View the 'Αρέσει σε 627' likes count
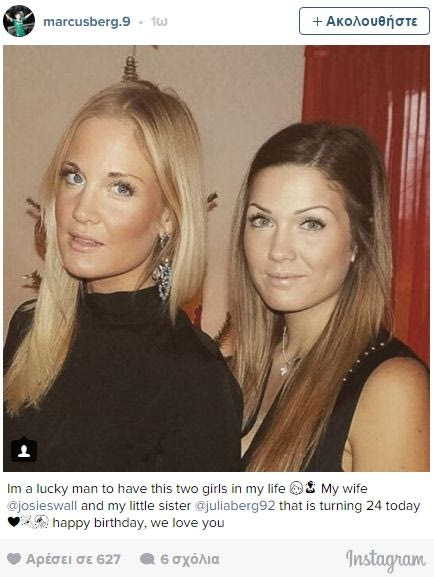Screen dimensions: 434x577 [73, 559]
